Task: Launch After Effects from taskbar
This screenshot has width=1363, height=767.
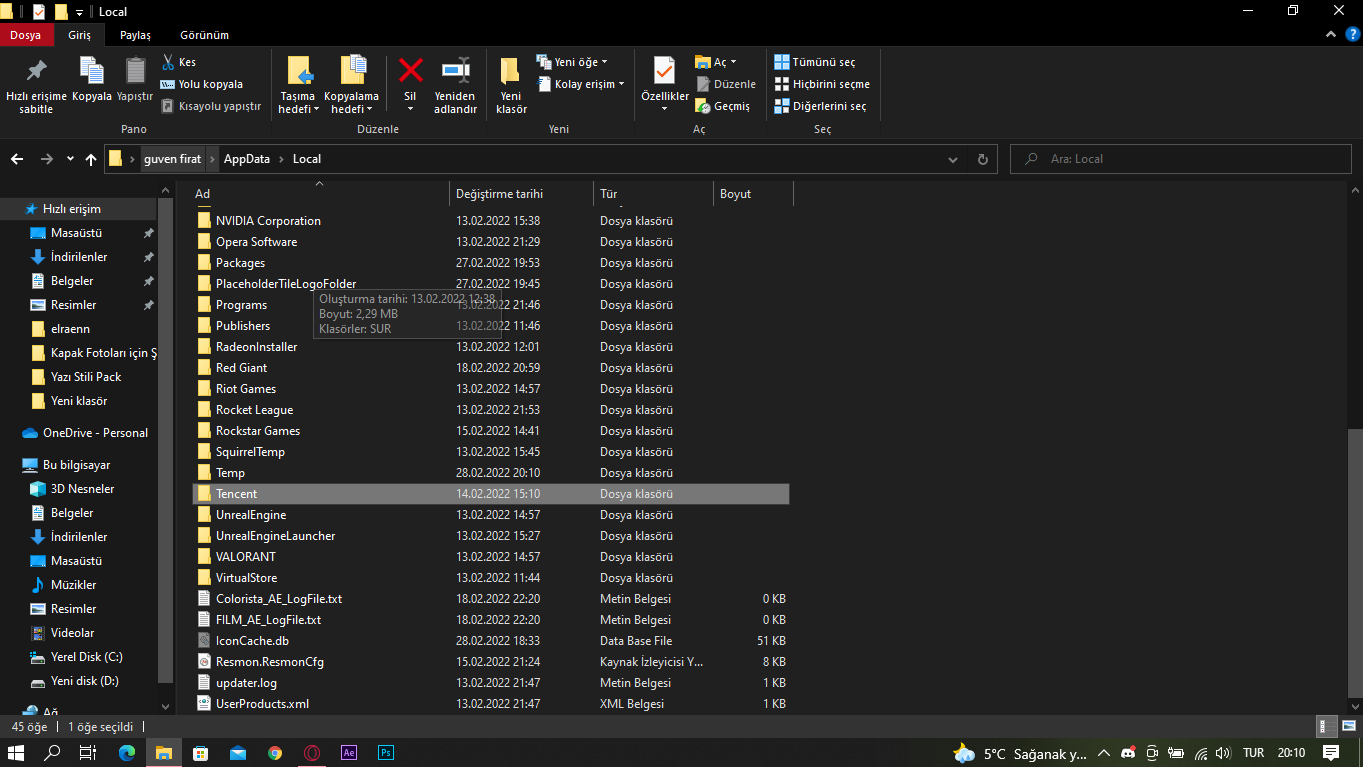Action: click(x=349, y=752)
